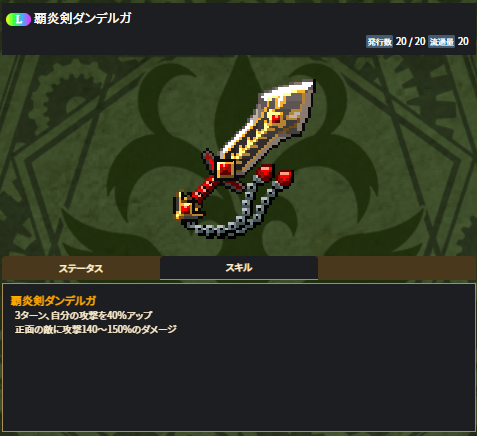The height and width of the screenshot is (436, 477).
Task: Click the orange skill name 覇炎剣ダンデルガ
Action: 53,301
